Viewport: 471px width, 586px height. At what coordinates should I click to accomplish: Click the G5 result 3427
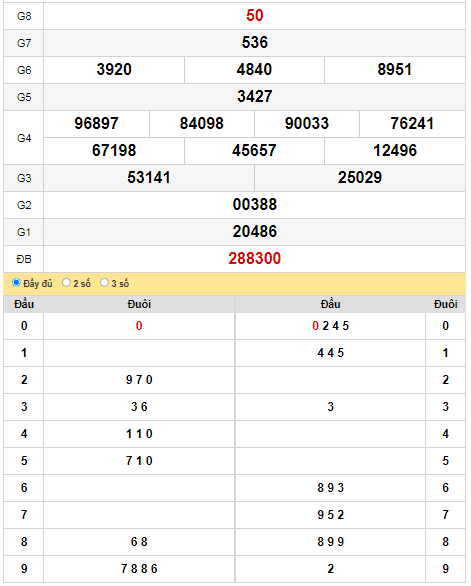pyautogui.click(x=255, y=96)
